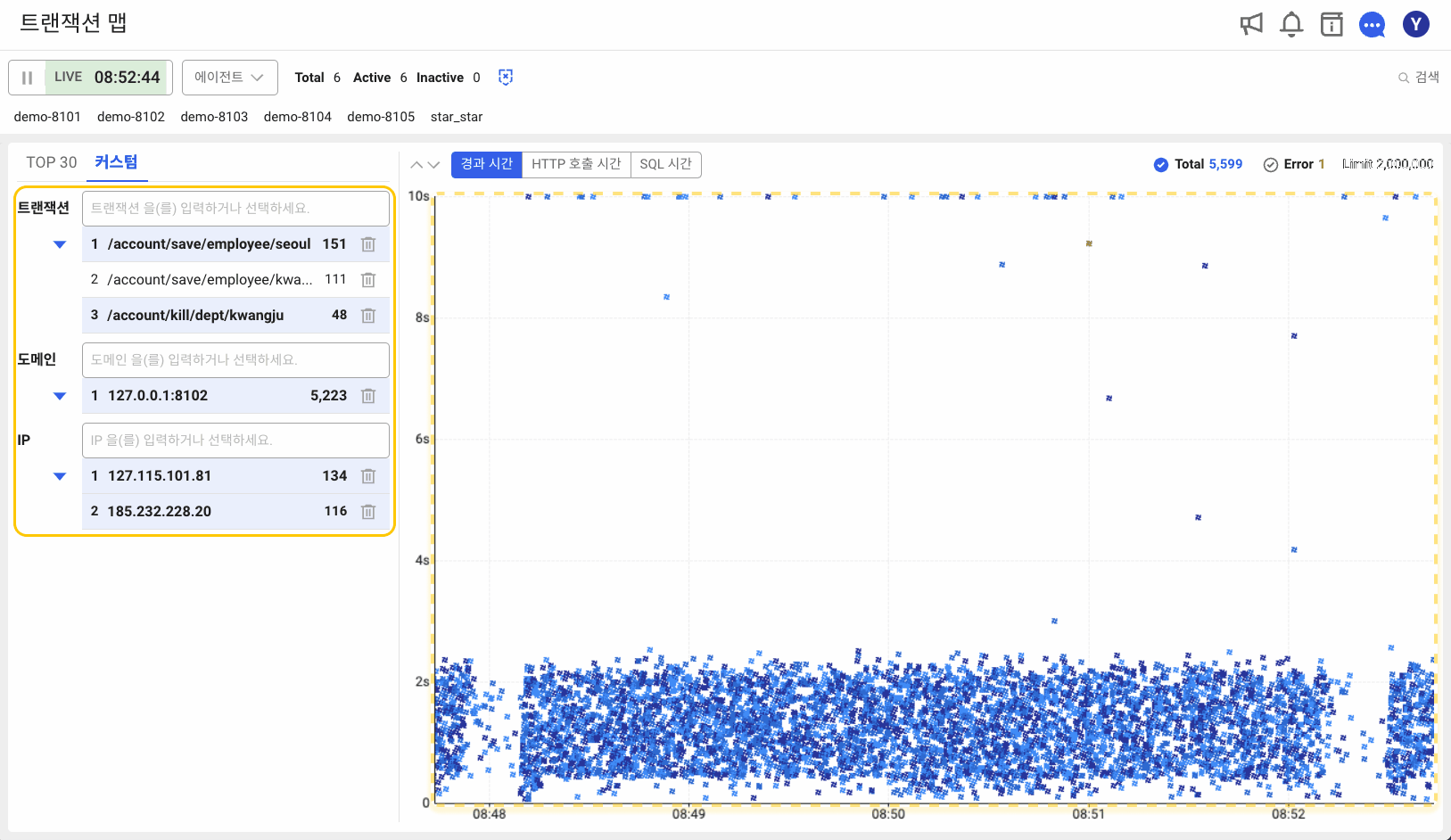Open the notifications bell icon
Viewport: 1451px width, 840px height.
click(x=1291, y=24)
